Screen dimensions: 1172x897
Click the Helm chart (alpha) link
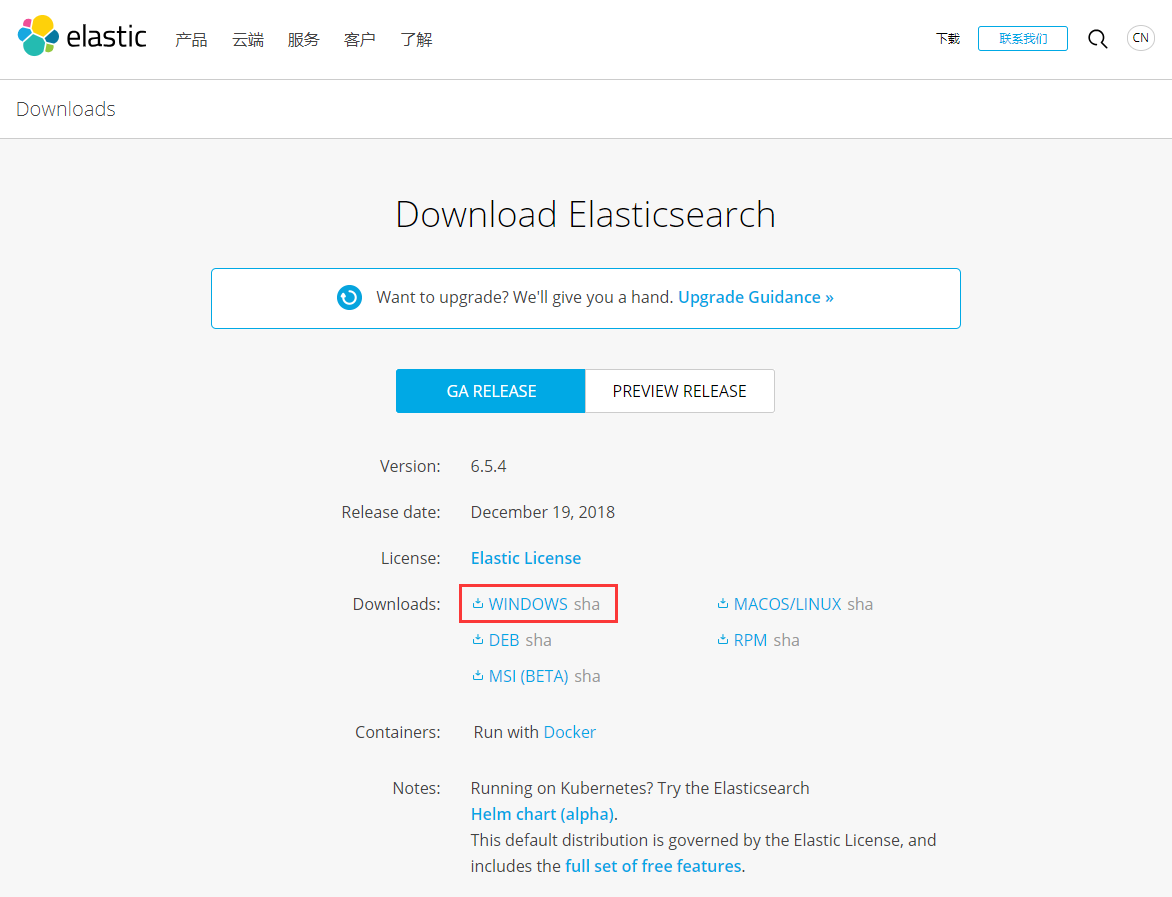541,813
